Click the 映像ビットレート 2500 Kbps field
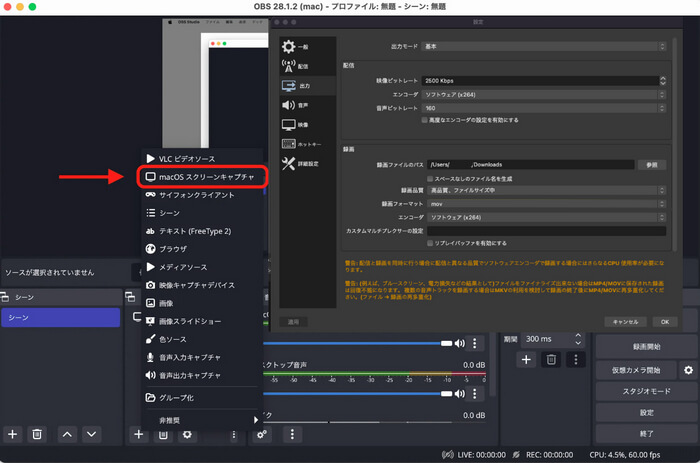Viewport: 700px width, 463px height. click(x=540, y=81)
